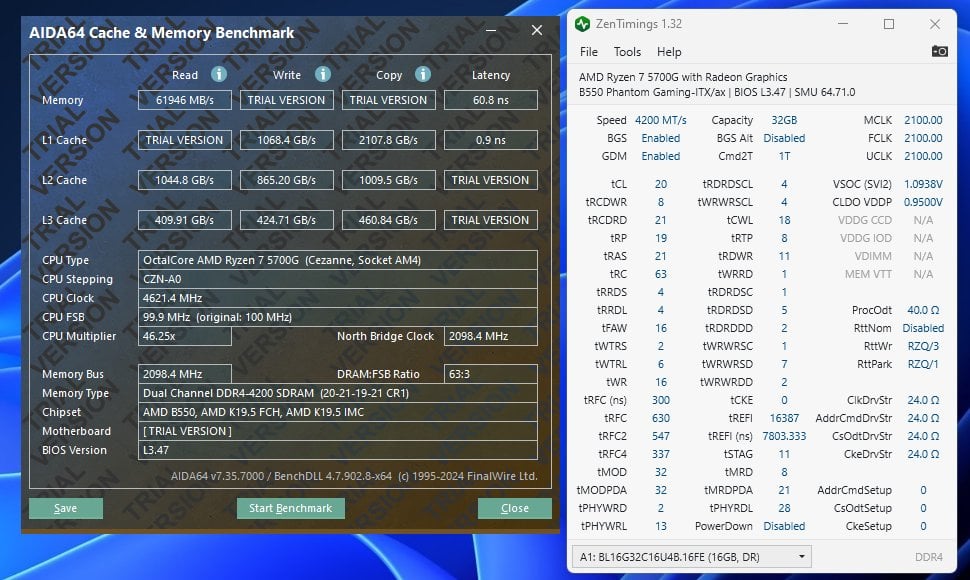The width and height of the screenshot is (970, 580).
Task: Click Memory Read value 61946 MB/s
Action: coord(184,100)
